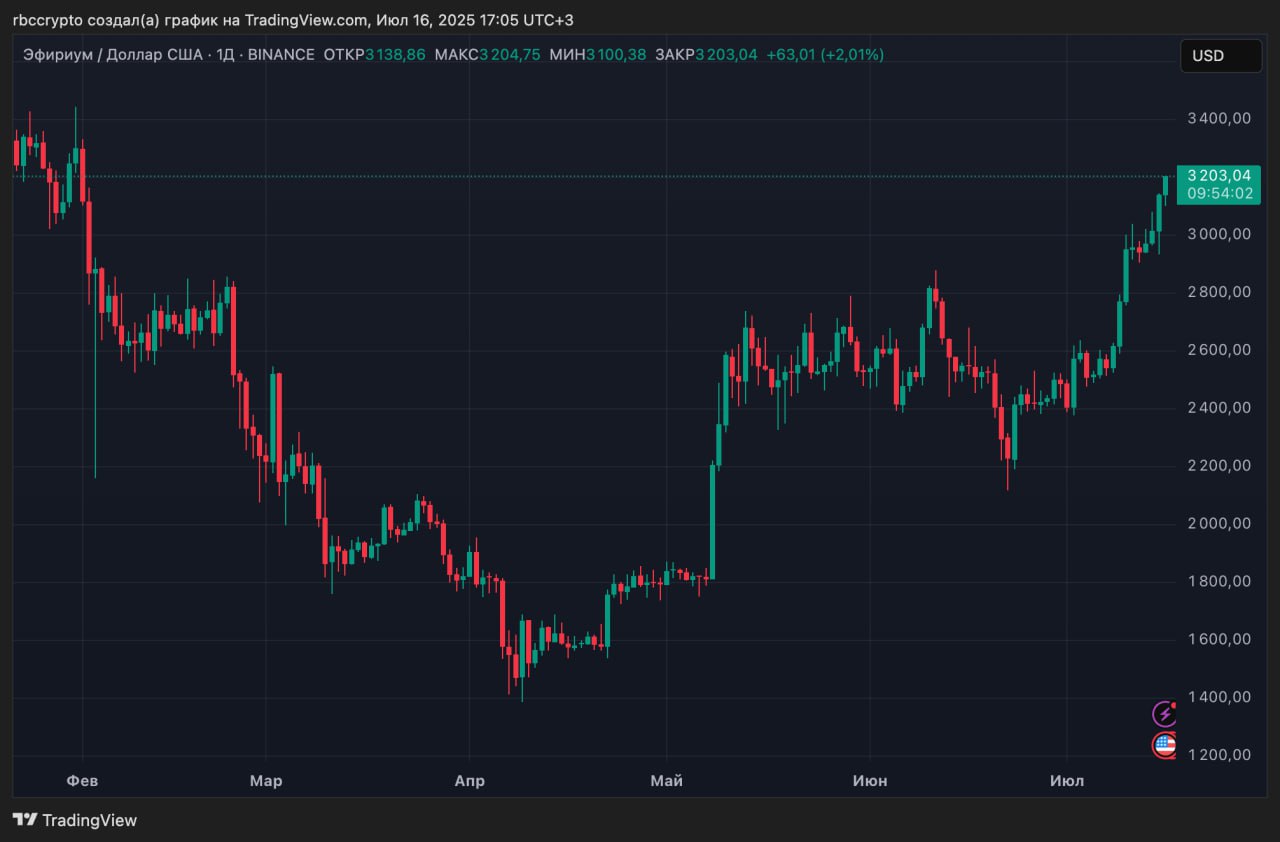Click the 1 600,00 price axis label
Viewport: 1280px width, 842px height.
(1219, 639)
